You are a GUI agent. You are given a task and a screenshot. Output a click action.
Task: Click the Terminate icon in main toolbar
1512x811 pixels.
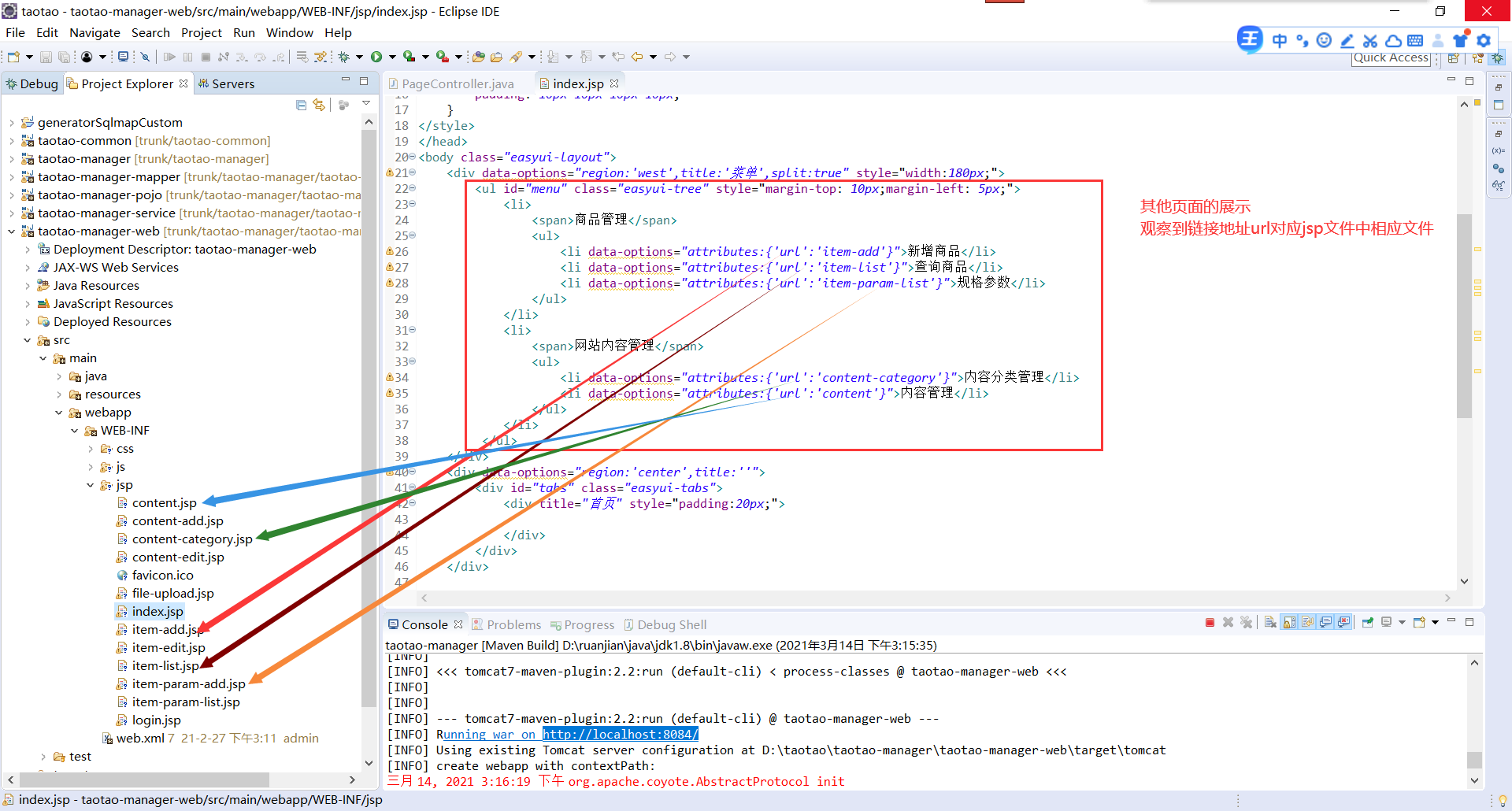click(x=206, y=57)
